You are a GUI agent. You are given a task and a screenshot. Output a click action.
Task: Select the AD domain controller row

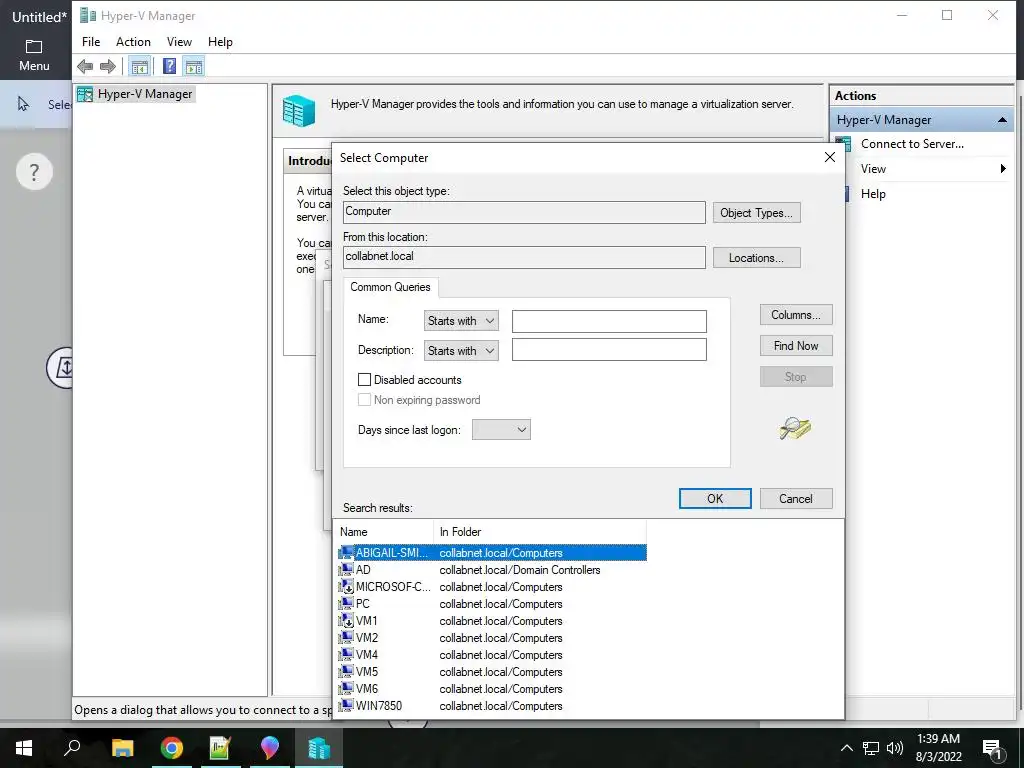(492, 569)
